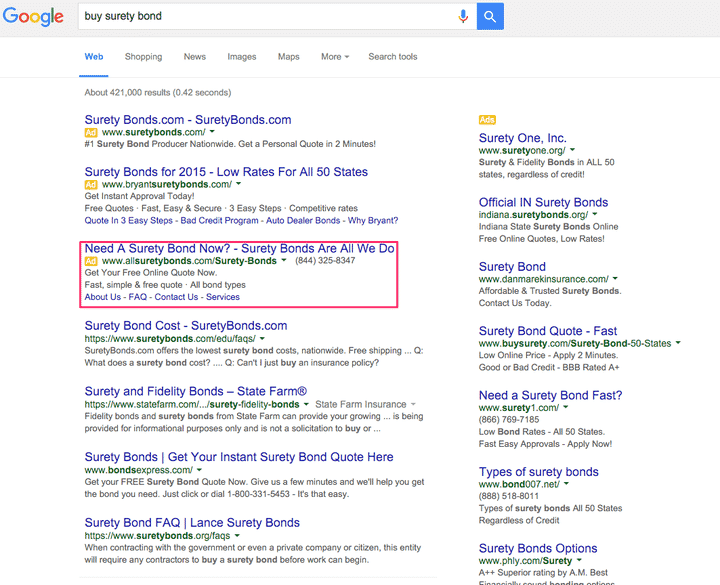Open the 'Surety Bond' danmarekinsurance ad title
Viewport: 720px width, 585px height.
[x=512, y=267]
